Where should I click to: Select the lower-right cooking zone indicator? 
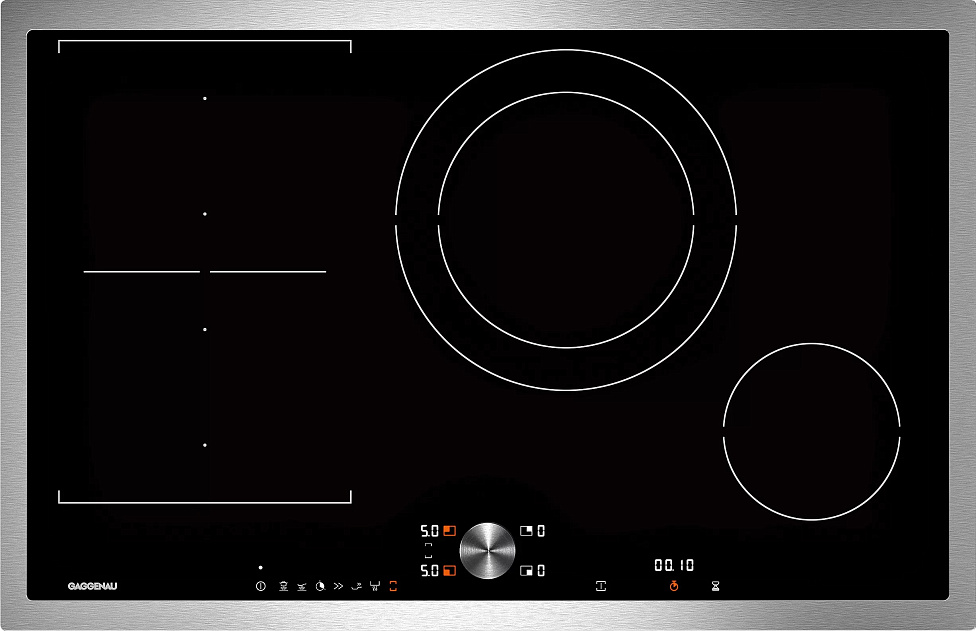pyautogui.click(x=526, y=571)
